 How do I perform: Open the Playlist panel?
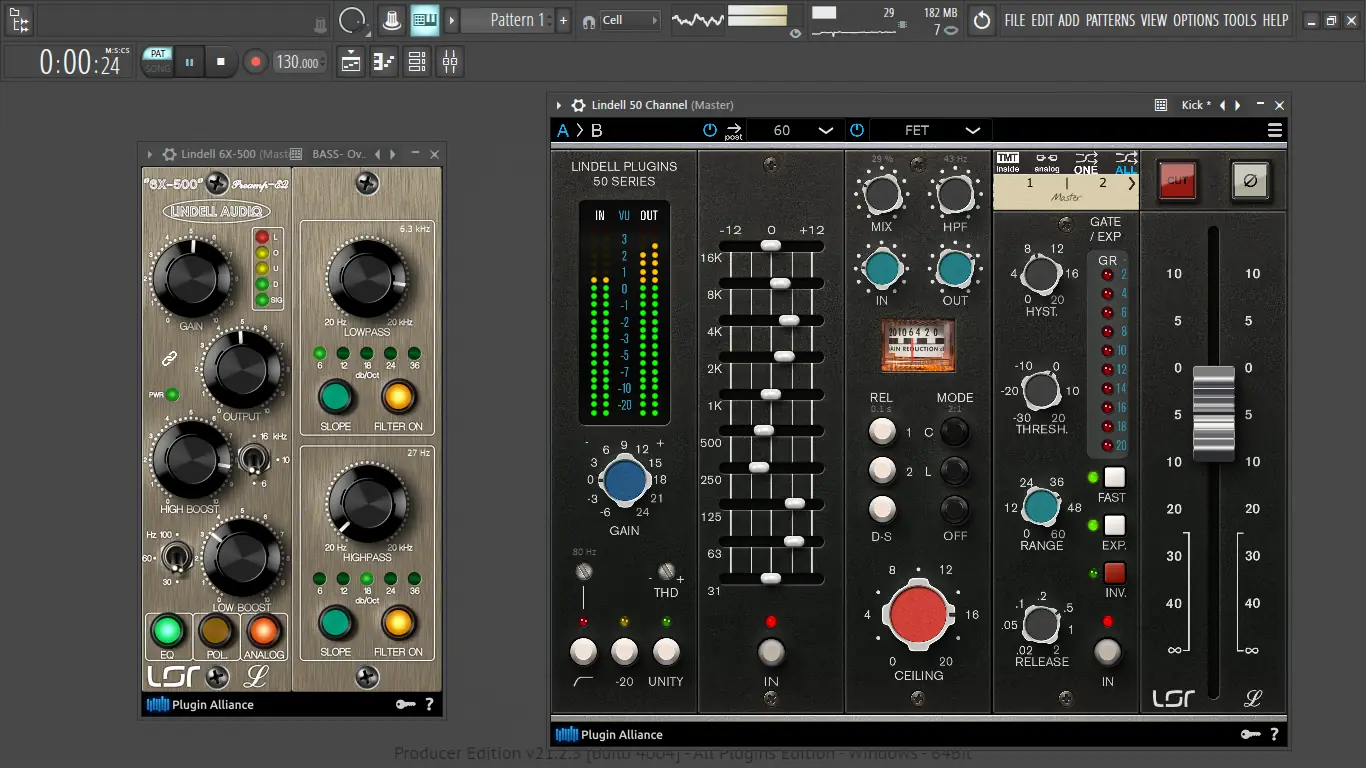coord(349,62)
